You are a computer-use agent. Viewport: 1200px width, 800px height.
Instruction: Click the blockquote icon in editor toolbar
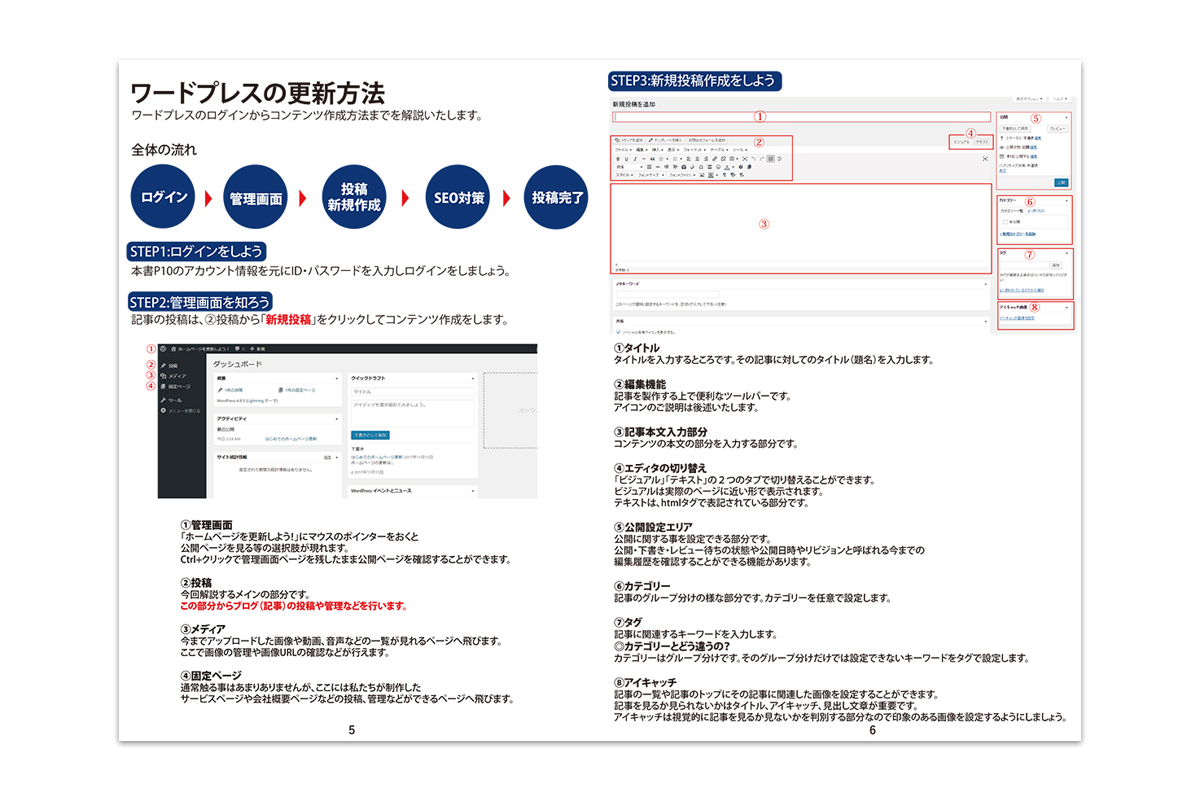651,158
